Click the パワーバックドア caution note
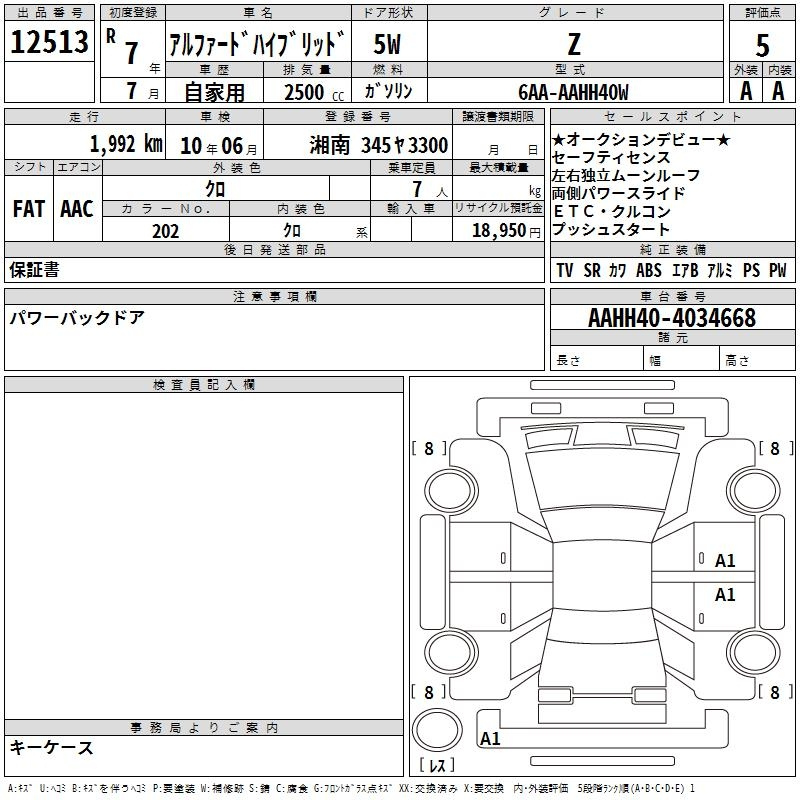 [x=77, y=318]
